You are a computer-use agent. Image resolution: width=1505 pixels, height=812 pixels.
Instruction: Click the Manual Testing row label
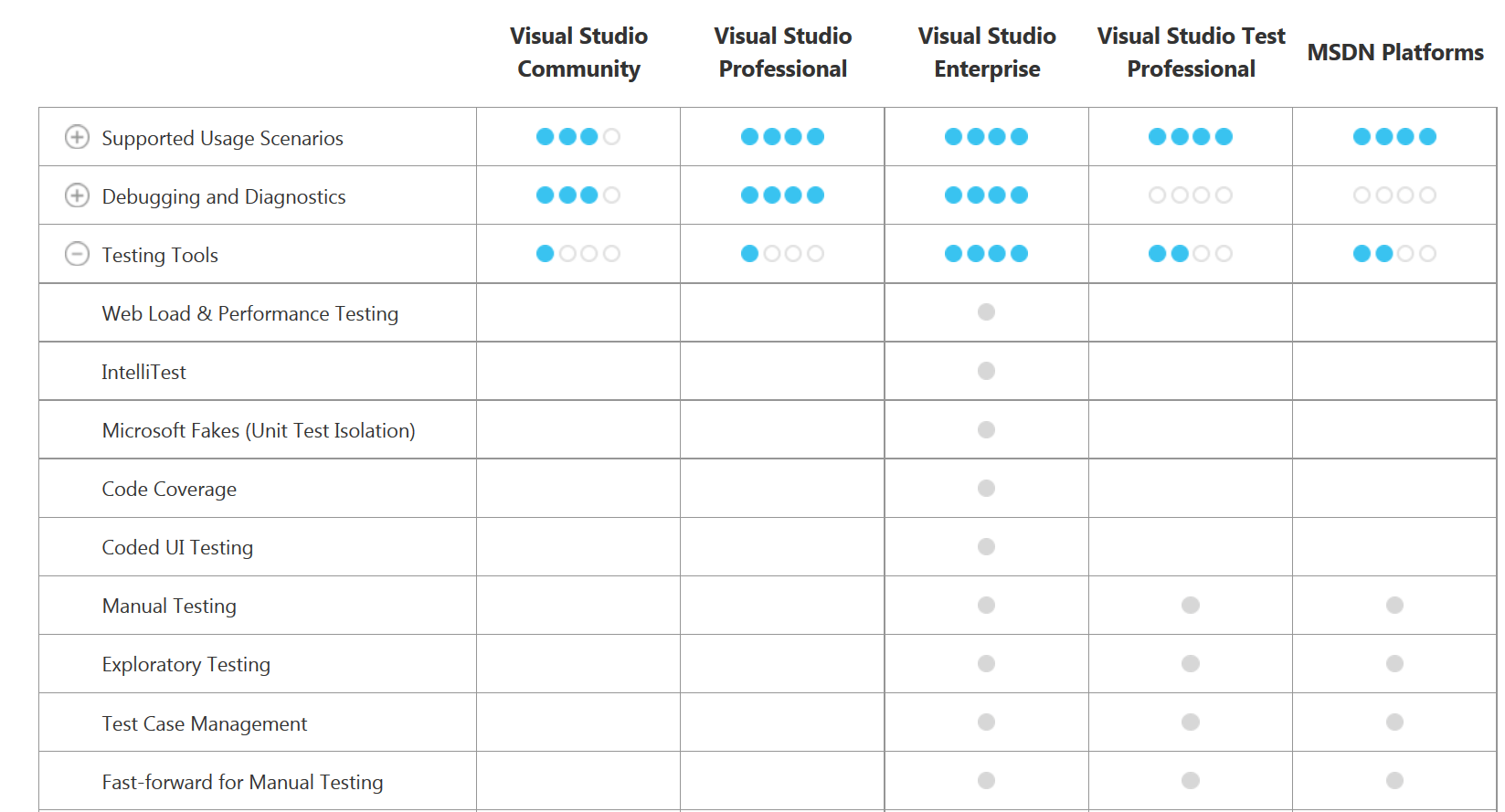coord(169,606)
